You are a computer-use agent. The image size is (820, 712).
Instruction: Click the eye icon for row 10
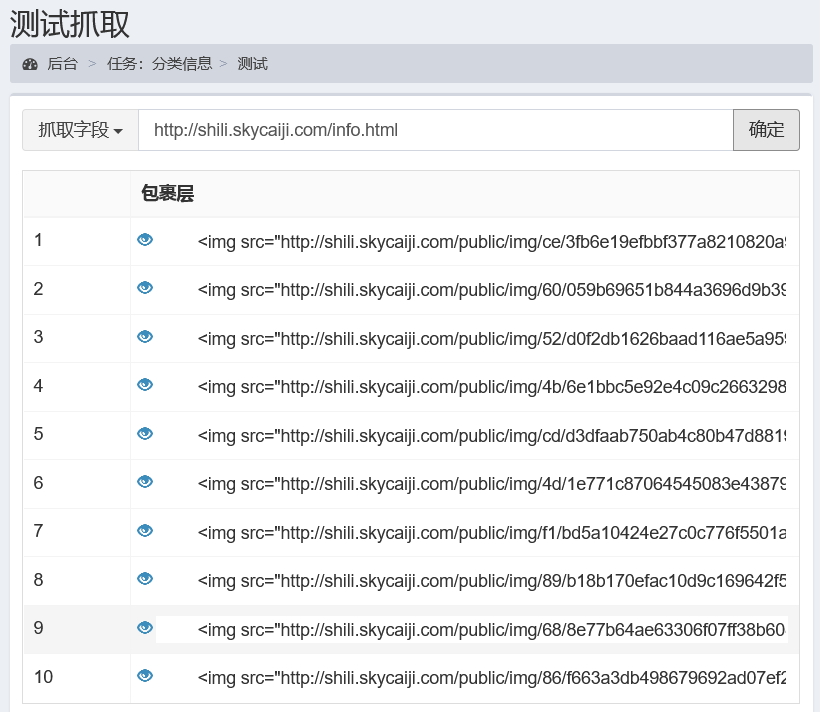pyautogui.click(x=145, y=677)
